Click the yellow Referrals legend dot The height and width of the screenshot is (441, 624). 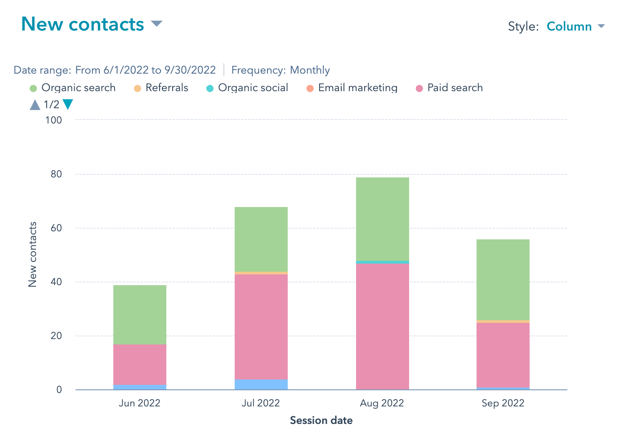click(137, 88)
